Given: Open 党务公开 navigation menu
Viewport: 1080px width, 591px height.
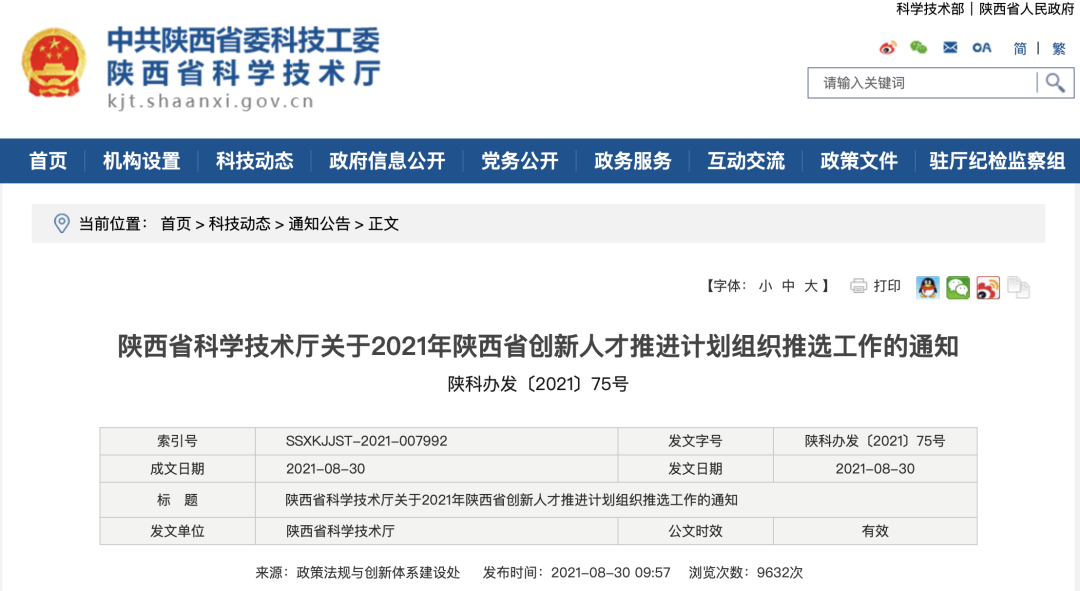Looking at the screenshot, I should [519, 161].
